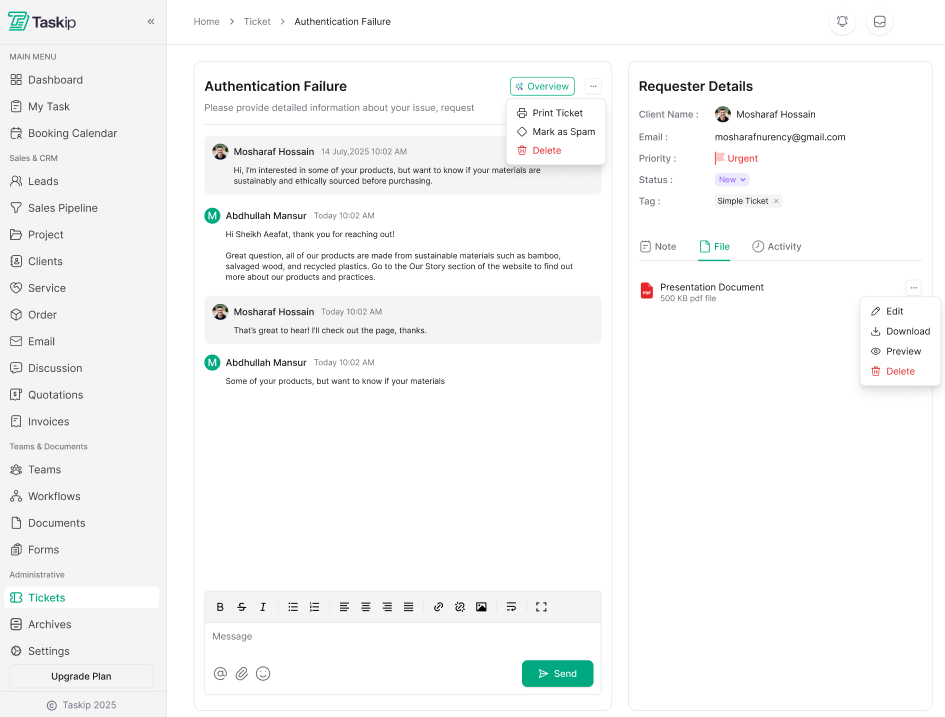Screen dimensions: 945x717
Task: Click the Upgrade Plan button
Action: 81,676
